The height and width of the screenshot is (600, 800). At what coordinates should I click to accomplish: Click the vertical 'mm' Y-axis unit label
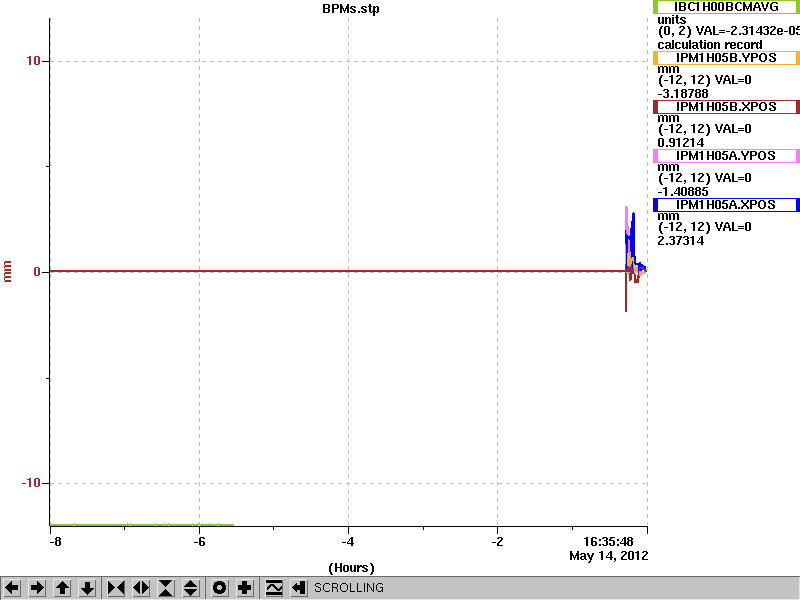[7, 271]
